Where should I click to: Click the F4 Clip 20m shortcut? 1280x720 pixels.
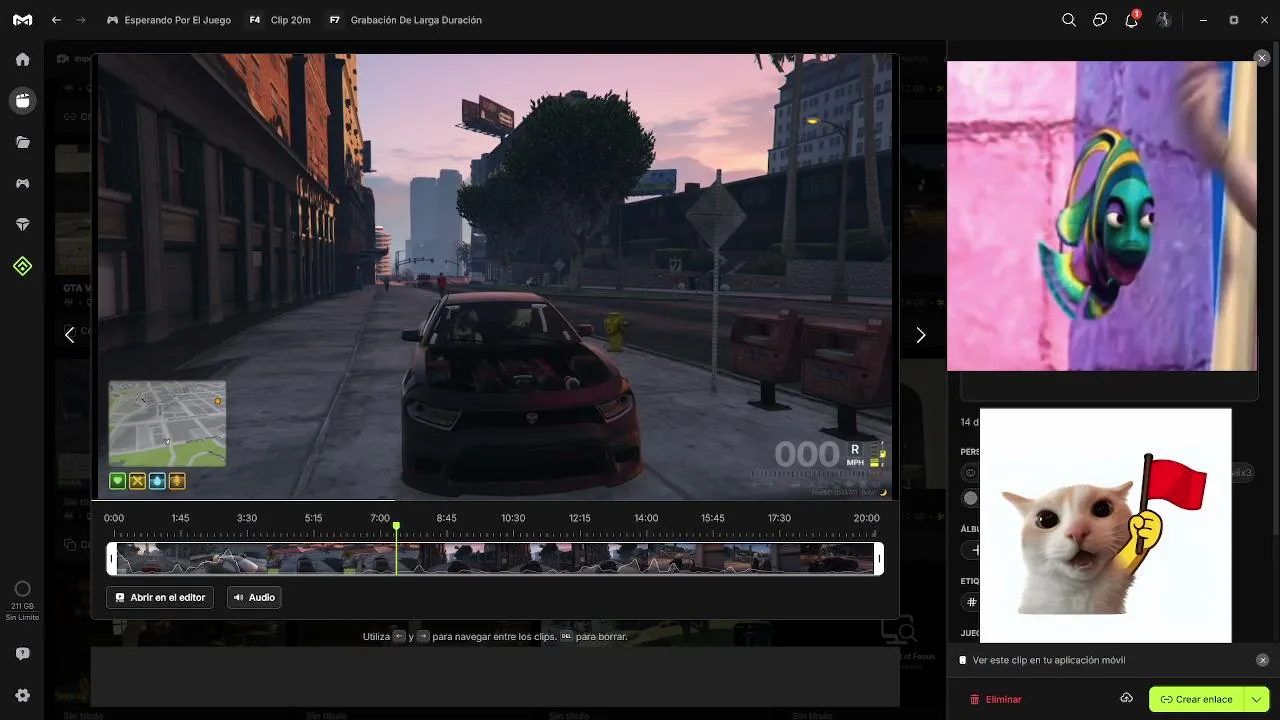(279, 20)
